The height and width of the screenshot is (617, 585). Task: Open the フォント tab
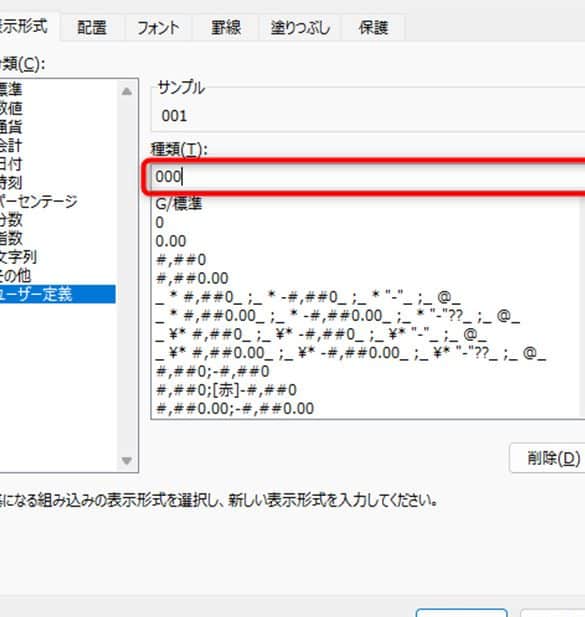[158, 27]
